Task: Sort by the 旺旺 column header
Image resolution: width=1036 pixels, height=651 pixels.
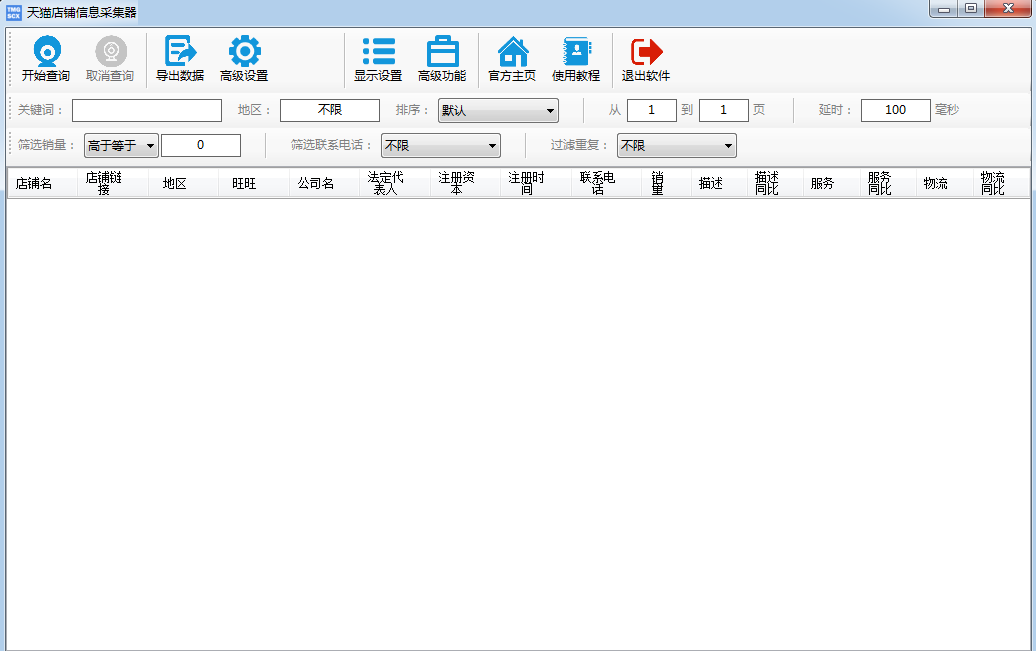Action: click(x=254, y=183)
